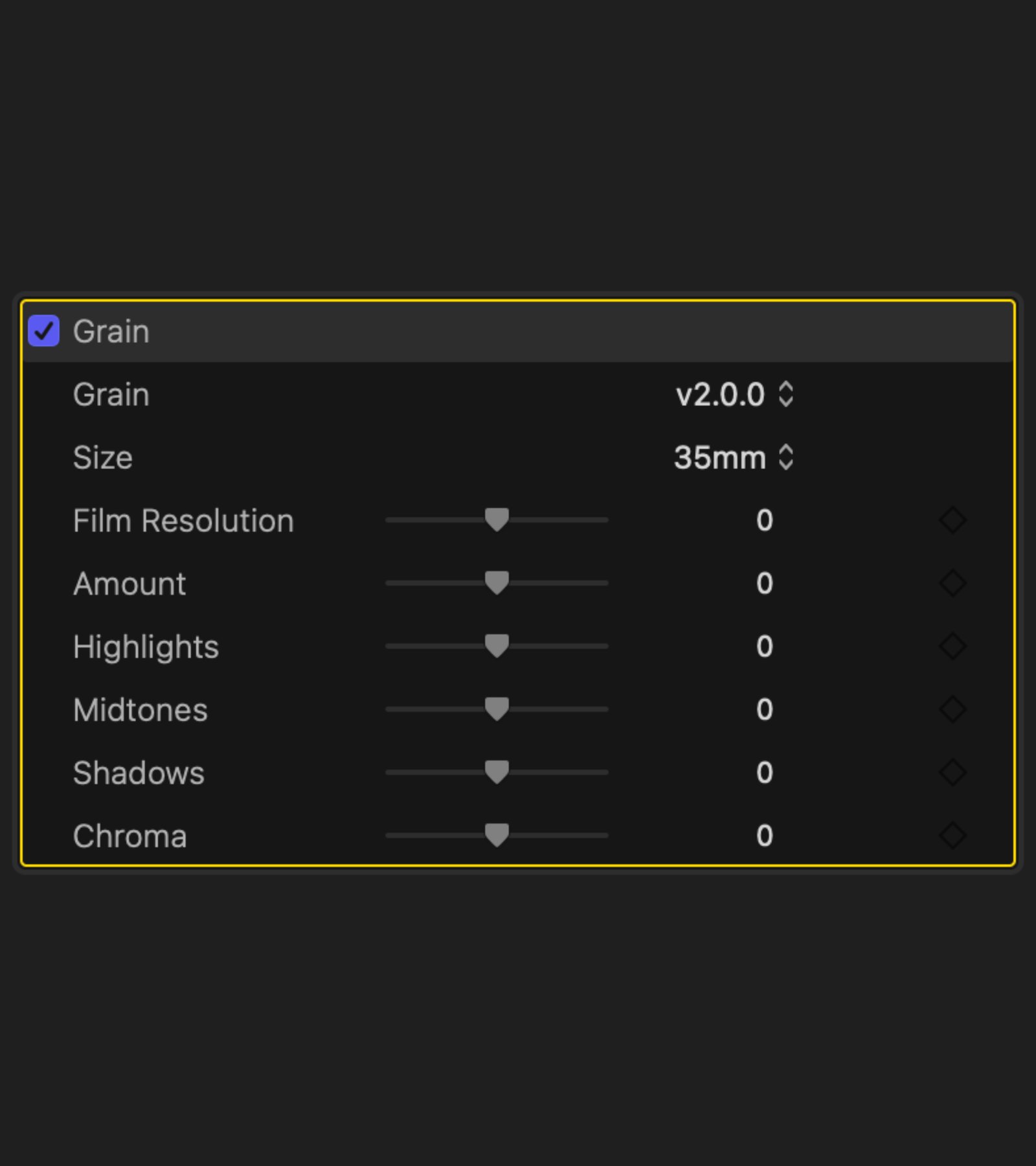Add a keyframe for Midtones
The image size is (1036, 1166).
click(952, 709)
